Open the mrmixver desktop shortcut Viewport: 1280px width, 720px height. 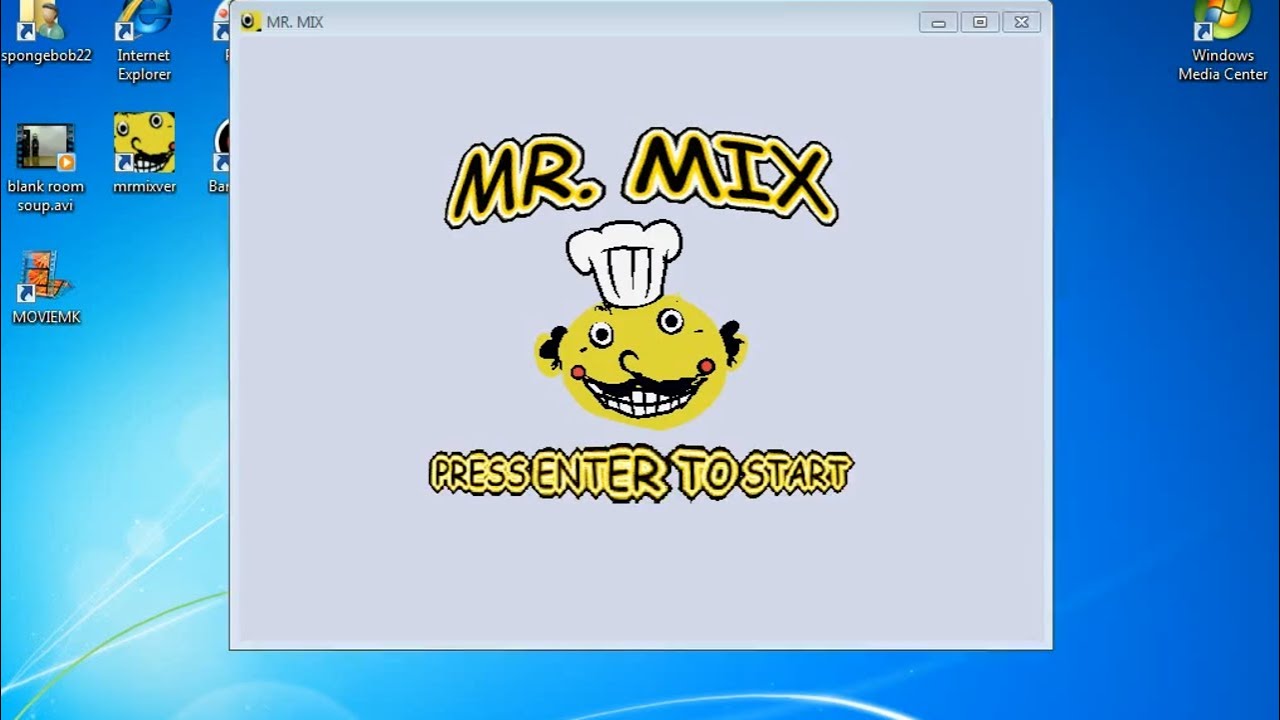coord(144,153)
